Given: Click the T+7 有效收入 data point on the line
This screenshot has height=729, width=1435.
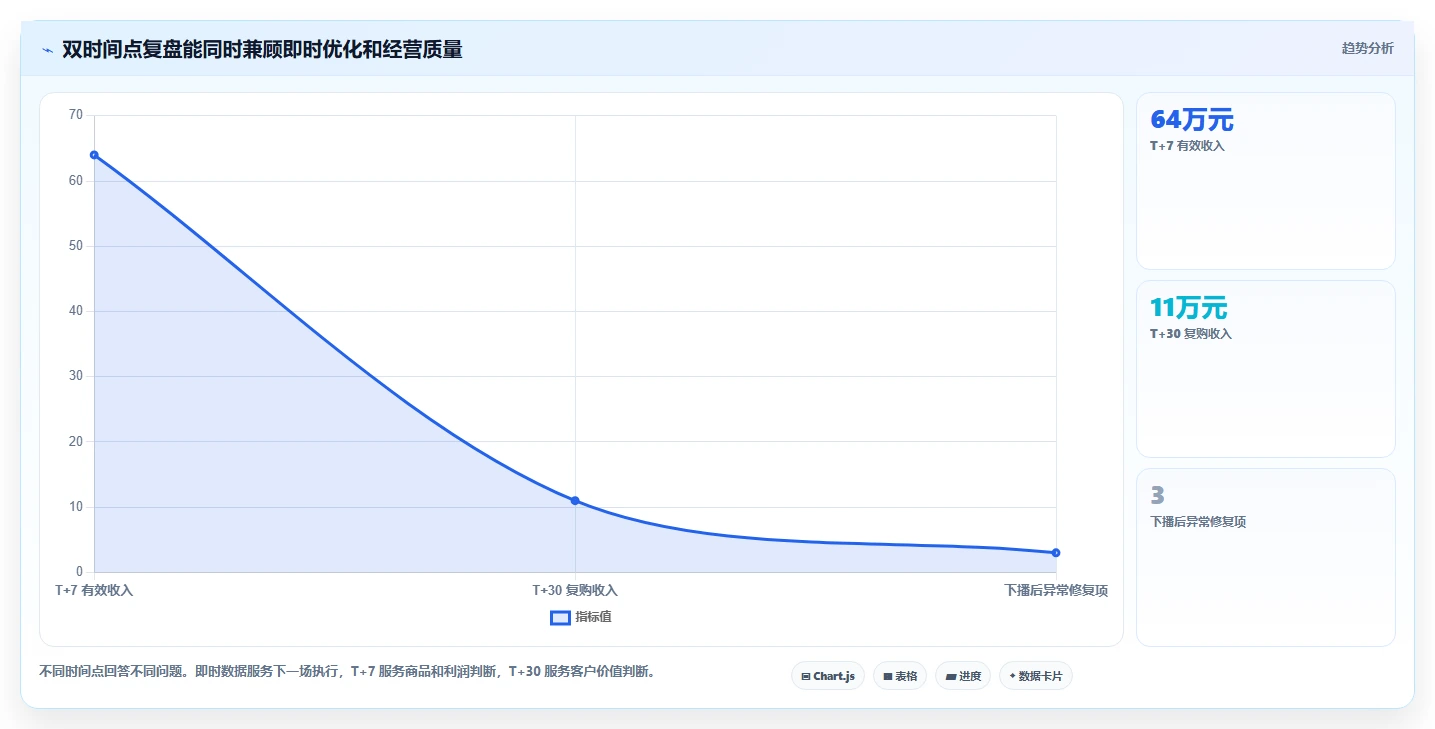Looking at the screenshot, I should coord(94,155).
